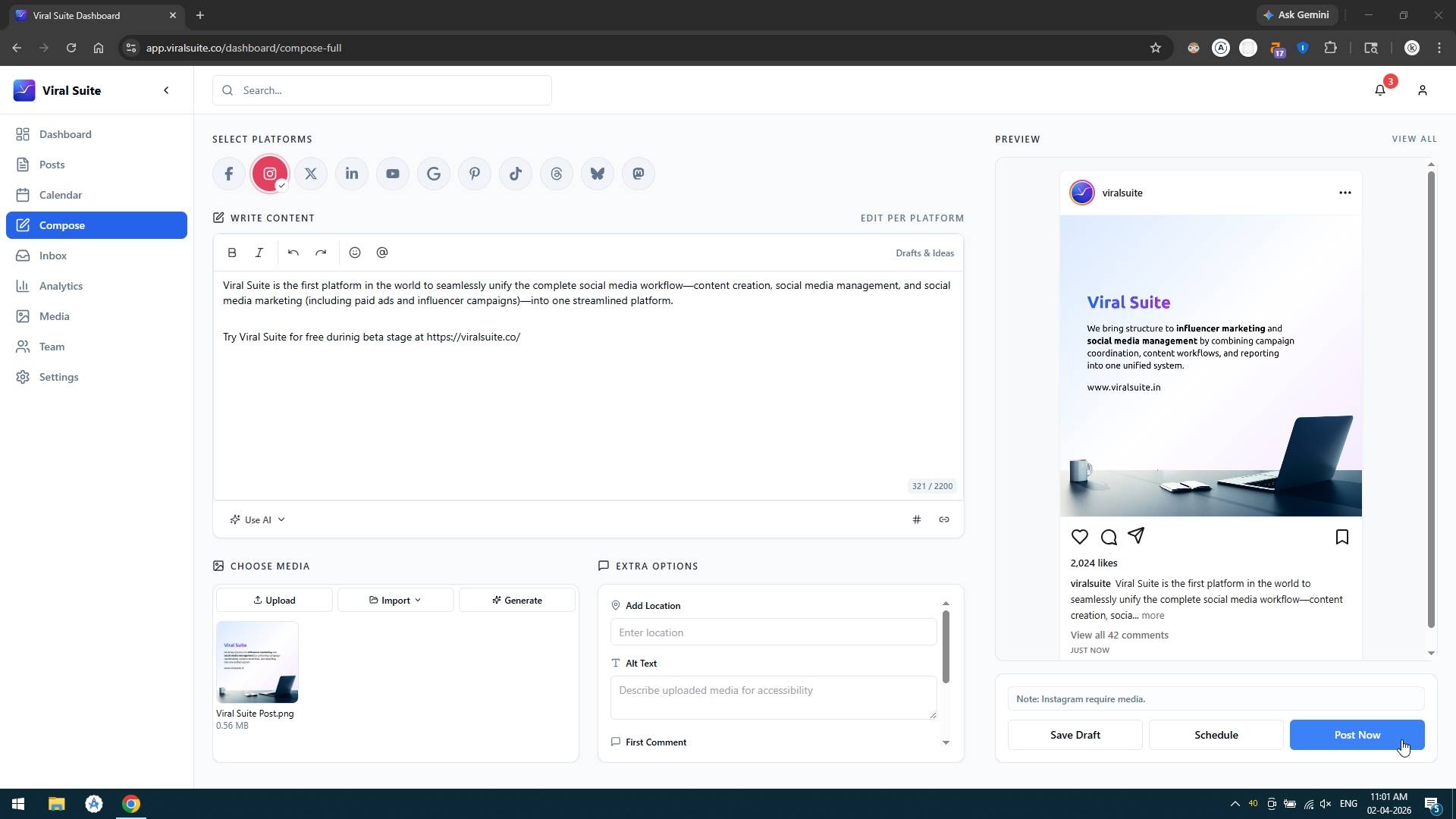Go to Dashboard in sidebar
This screenshot has width=1456, height=819.
[x=96, y=134]
